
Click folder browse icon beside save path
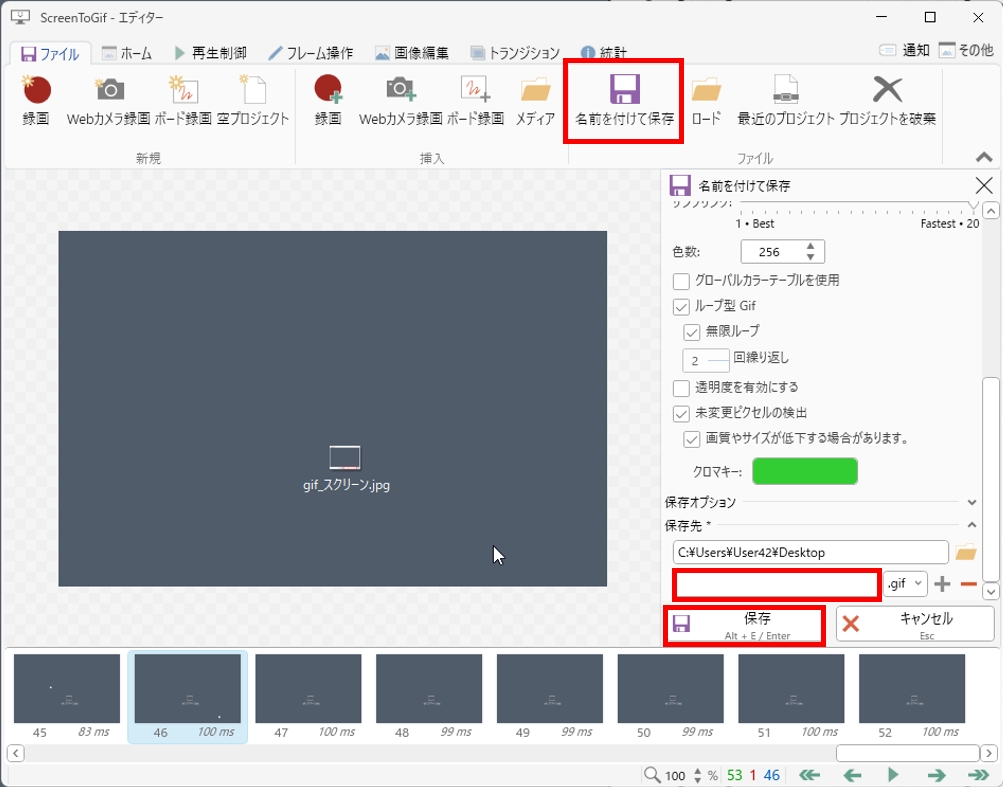point(965,552)
